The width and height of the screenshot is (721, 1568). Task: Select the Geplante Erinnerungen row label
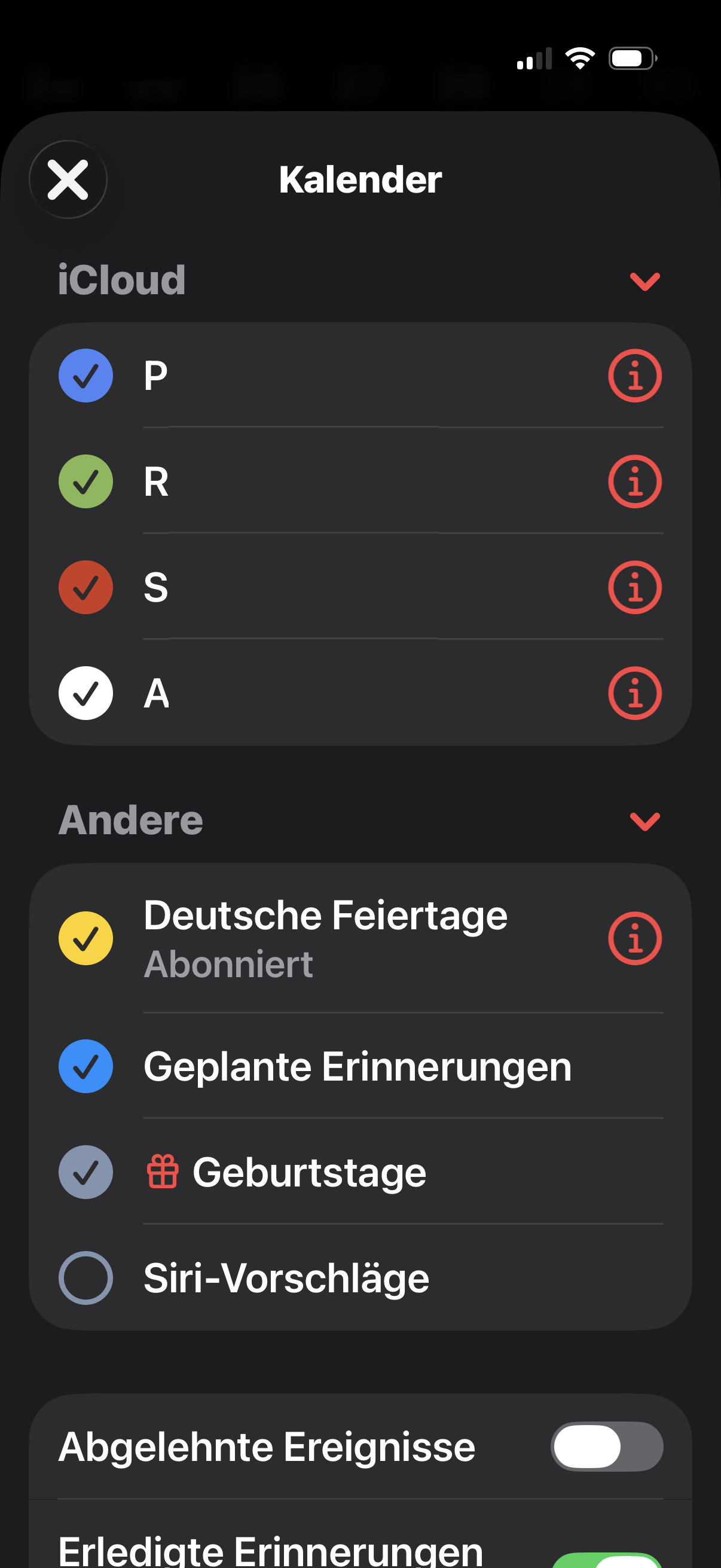click(x=358, y=1066)
